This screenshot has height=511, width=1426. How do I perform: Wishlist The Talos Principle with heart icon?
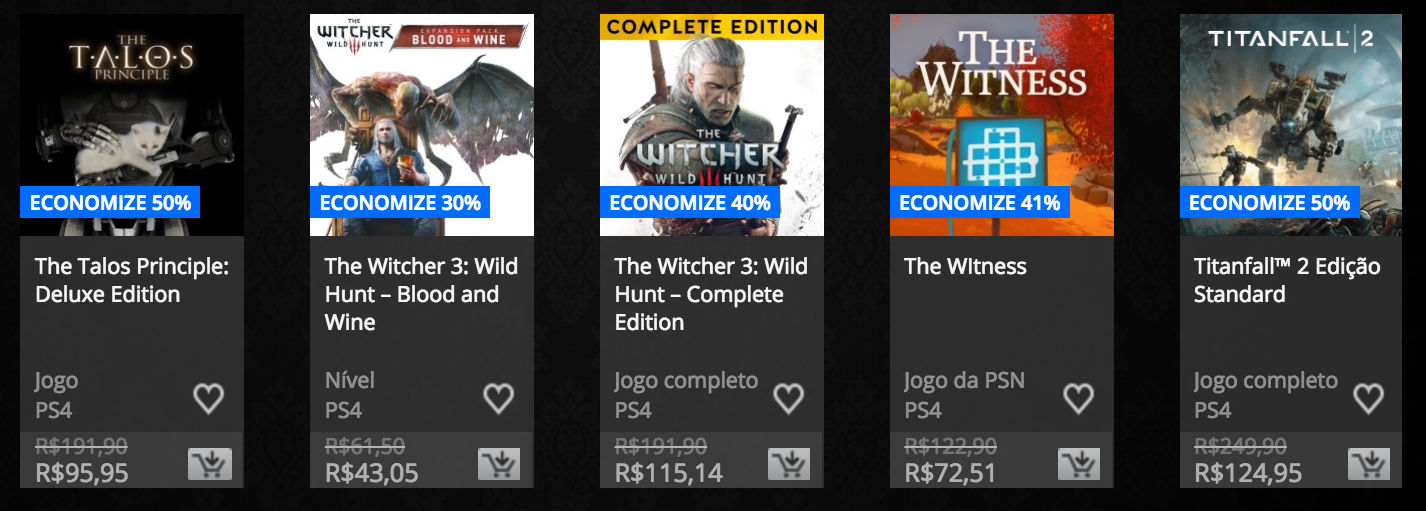pos(208,398)
